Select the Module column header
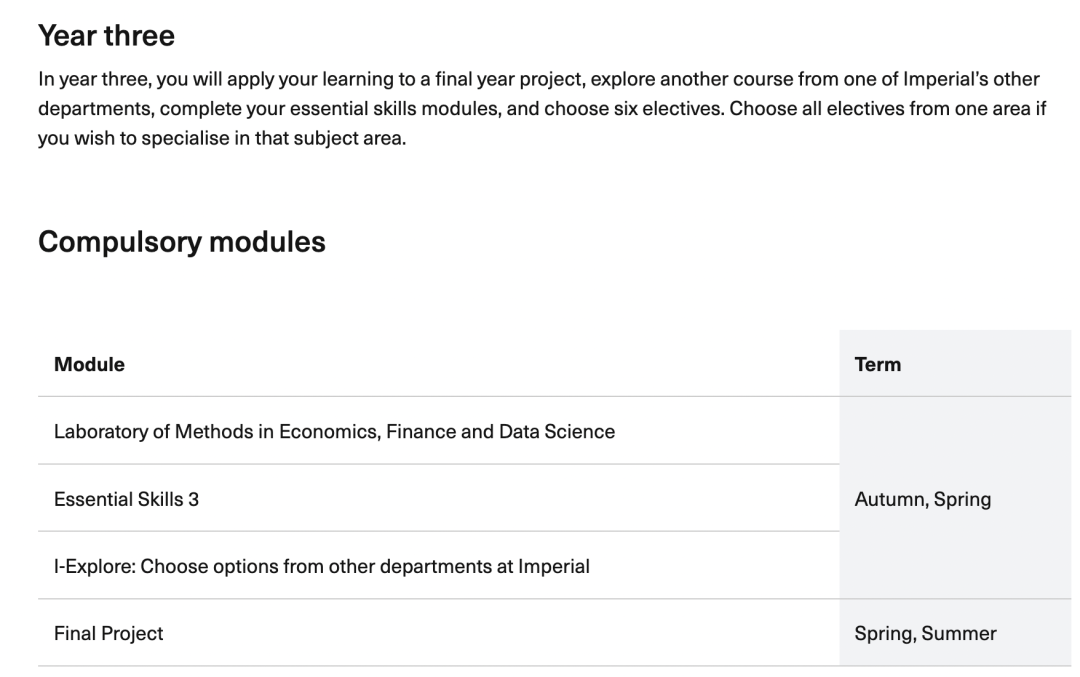The image size is (1080, 677). click(x=90, y=364)
